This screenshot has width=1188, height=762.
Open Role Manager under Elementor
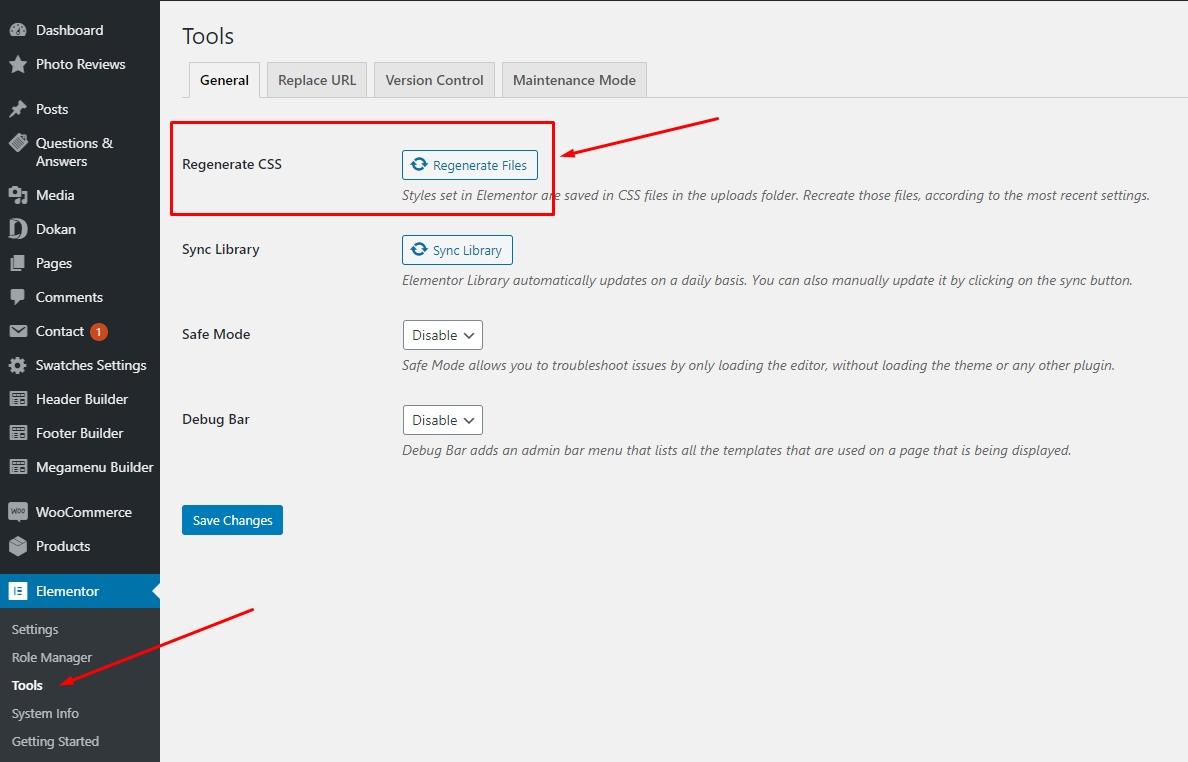tap(52, 657)
